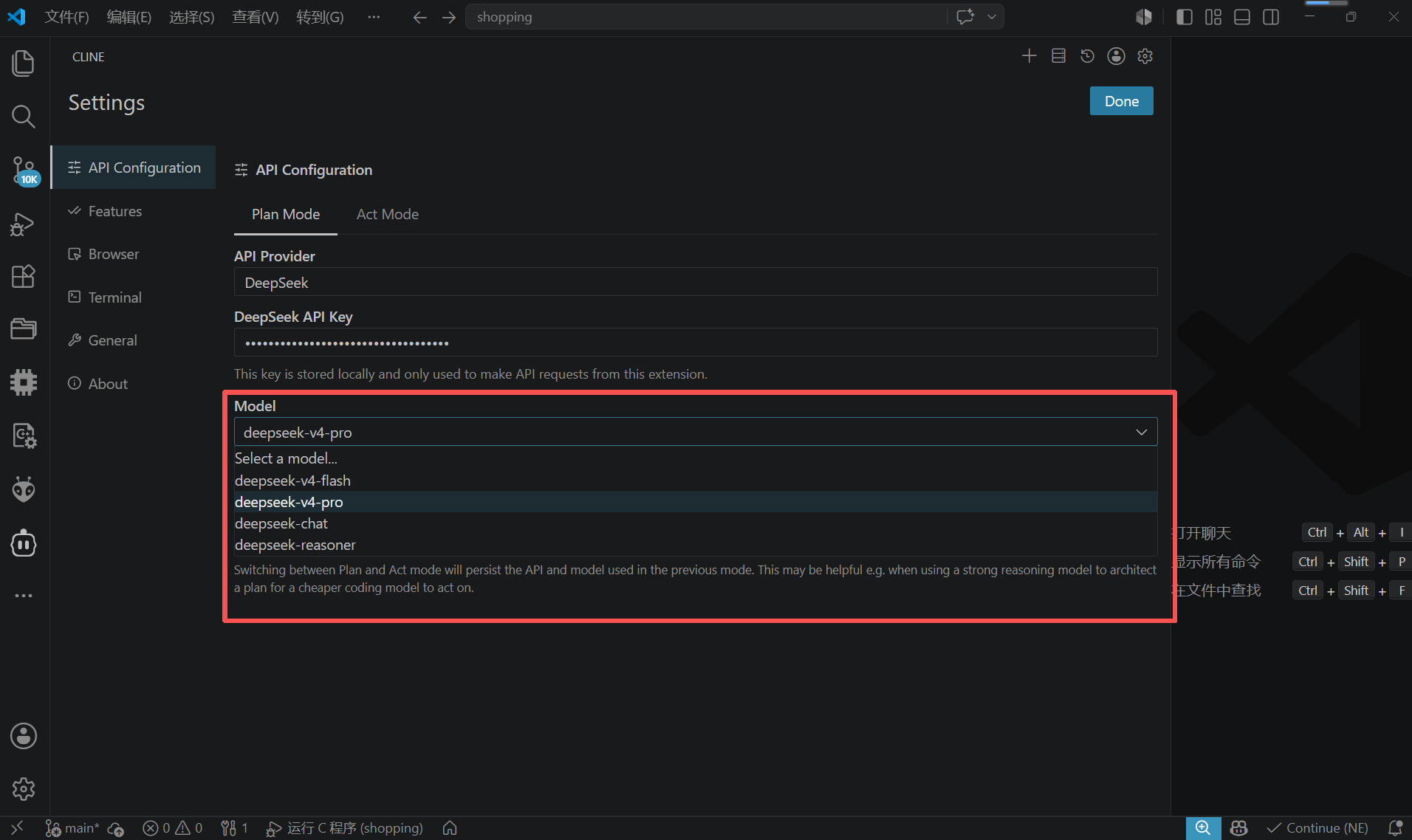Click the forwarded ports indicator showing 1
This screenshot has width=1412, height=840.
pyautogui.click(x=235, y=828)
